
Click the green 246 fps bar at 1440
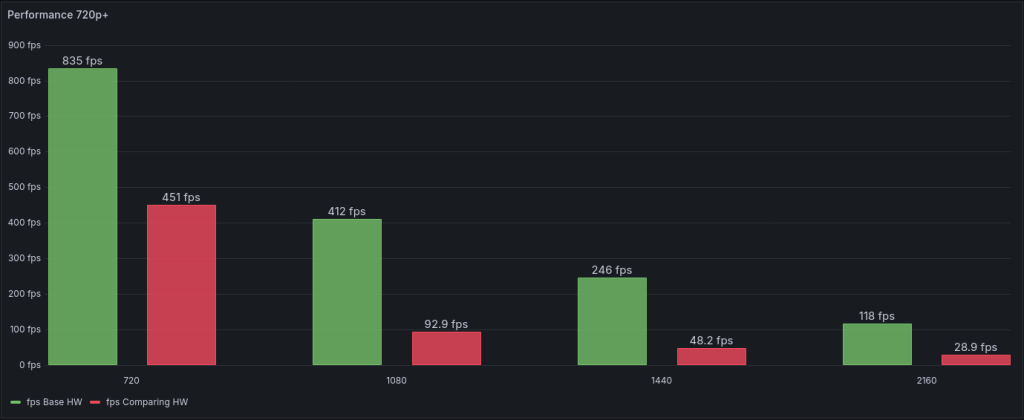pyautogui.click(x=612, y=321)
